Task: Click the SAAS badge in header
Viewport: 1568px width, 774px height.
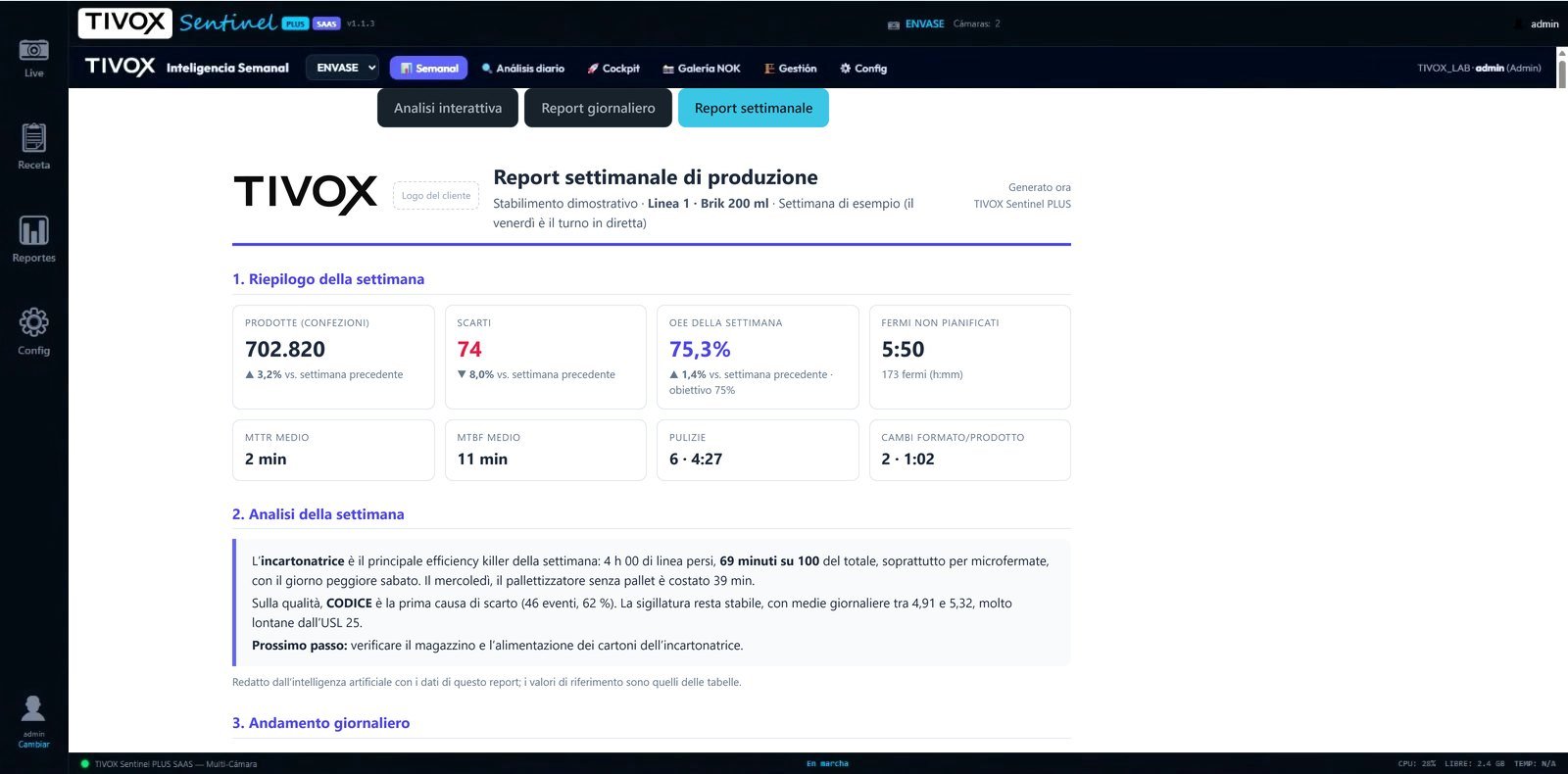Action: coord(326,24)
